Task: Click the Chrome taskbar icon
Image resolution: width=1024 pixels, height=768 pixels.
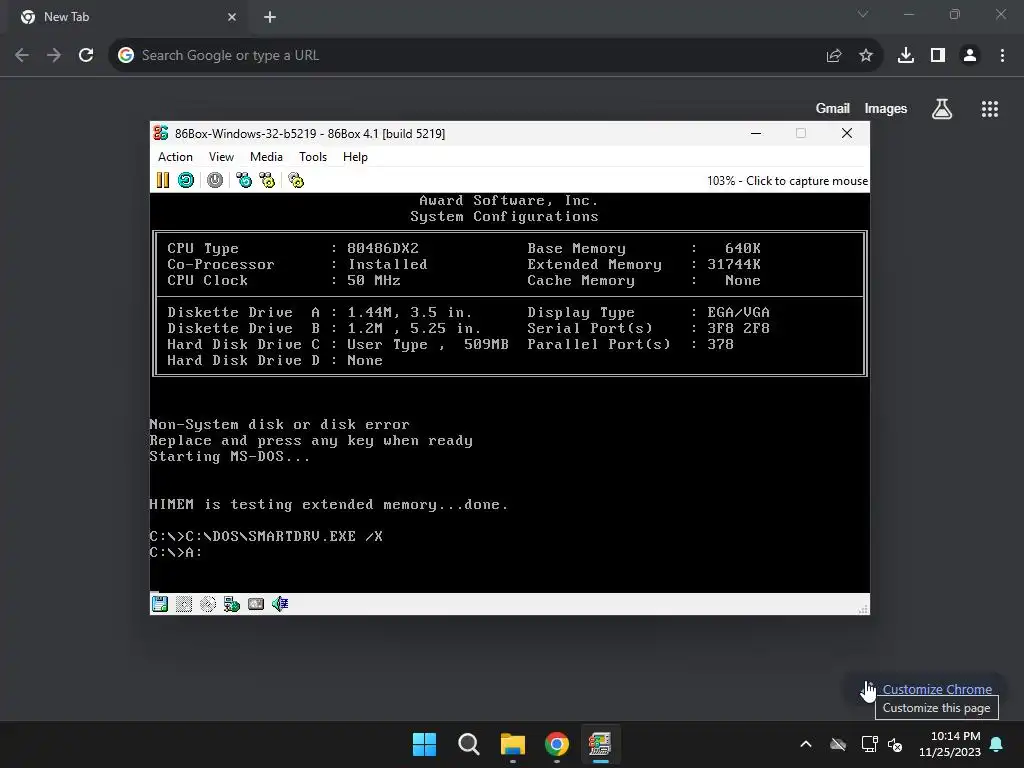Action: coord(557,744)
